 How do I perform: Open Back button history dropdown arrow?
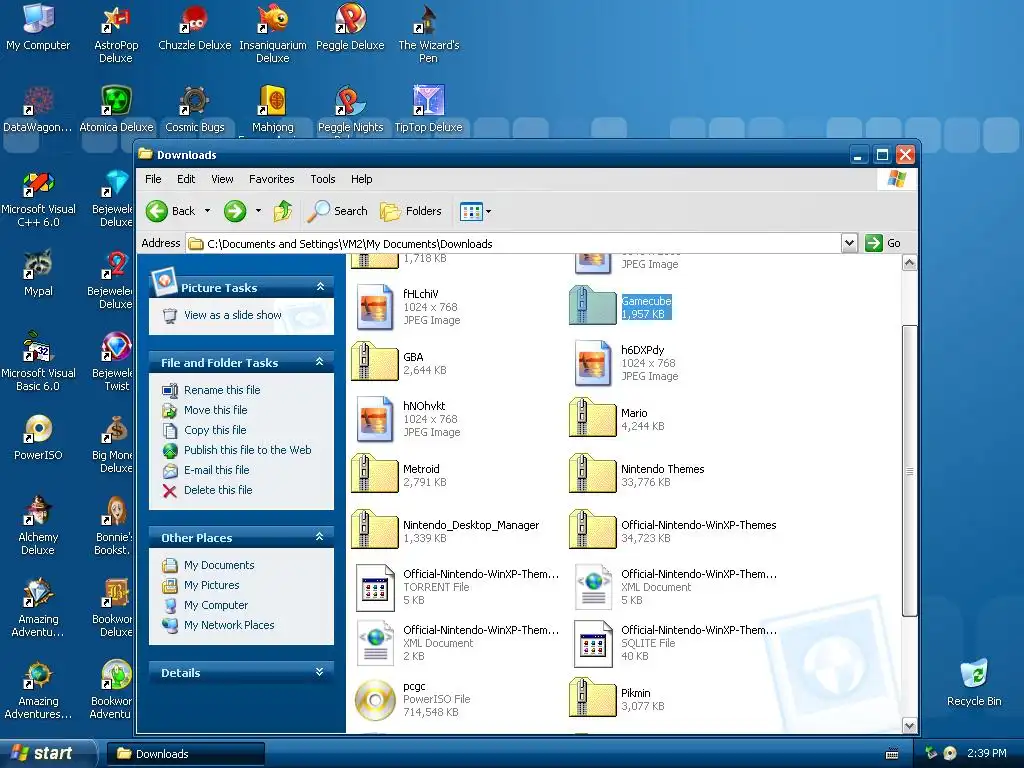(208, 211)
